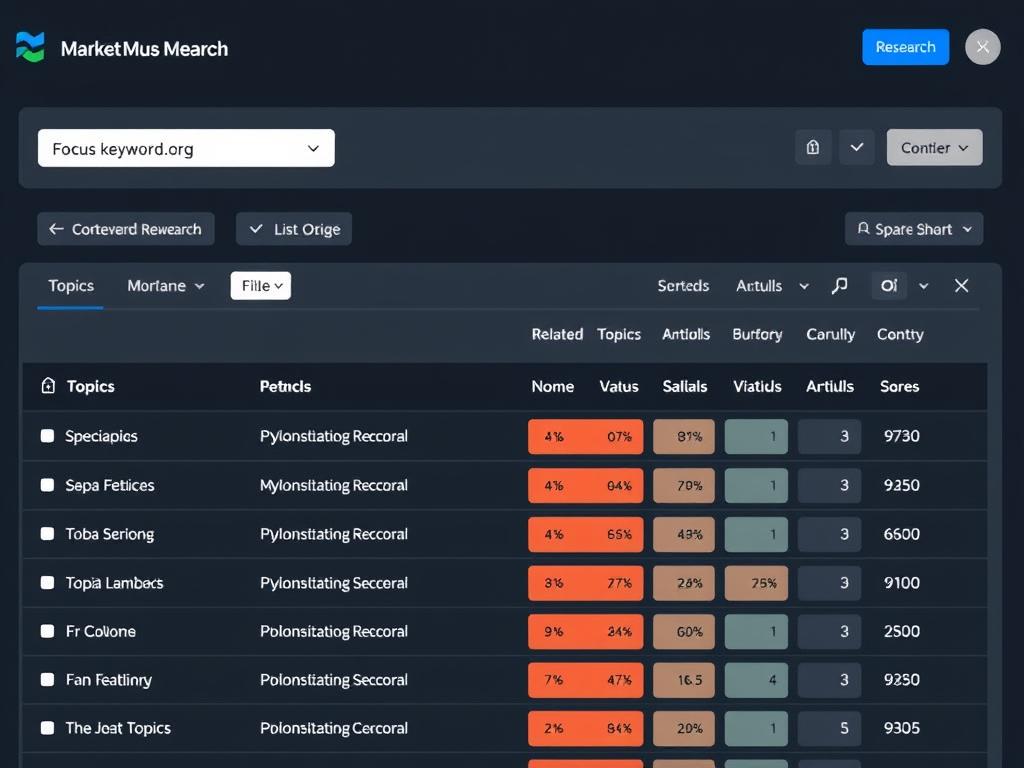Click the lock icon beside the Topics column header
Viewport: 1024px width, 768px height.
click(47, 386)
